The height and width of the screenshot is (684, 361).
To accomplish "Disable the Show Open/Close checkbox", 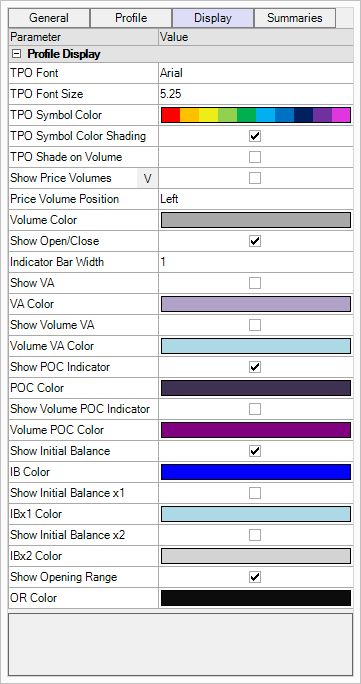I will tap(255, 241).
